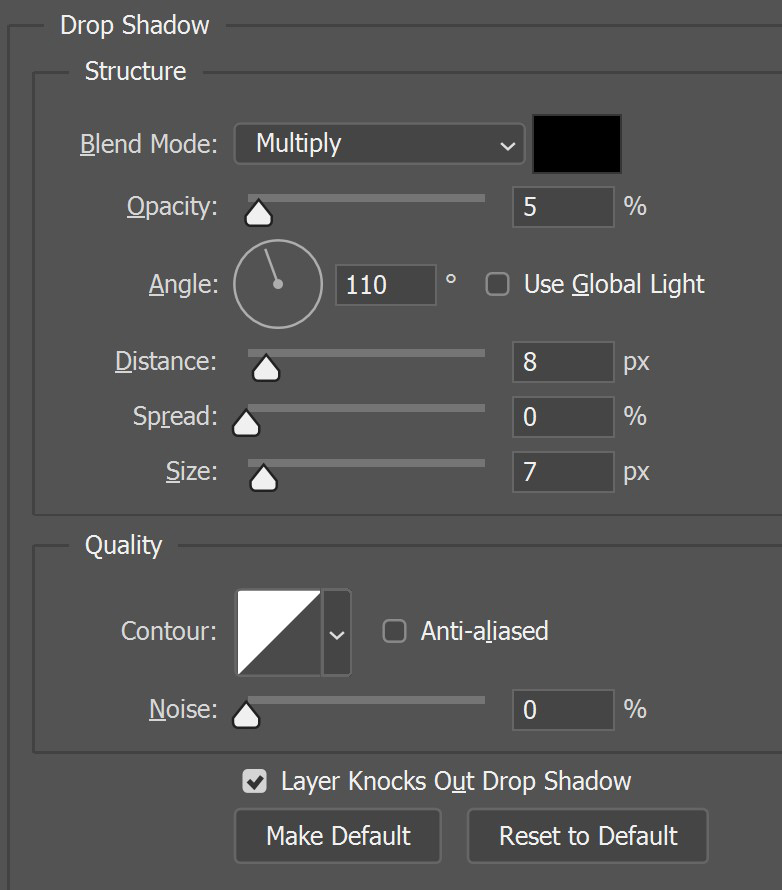Click the black shadow color swatch
Image resolution: width=782 pixels, height=890 pixels.
[577, 144]
